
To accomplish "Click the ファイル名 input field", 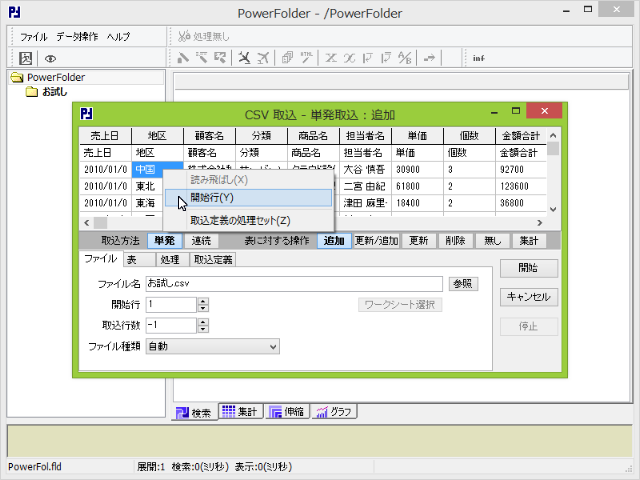I will point(294,284).
